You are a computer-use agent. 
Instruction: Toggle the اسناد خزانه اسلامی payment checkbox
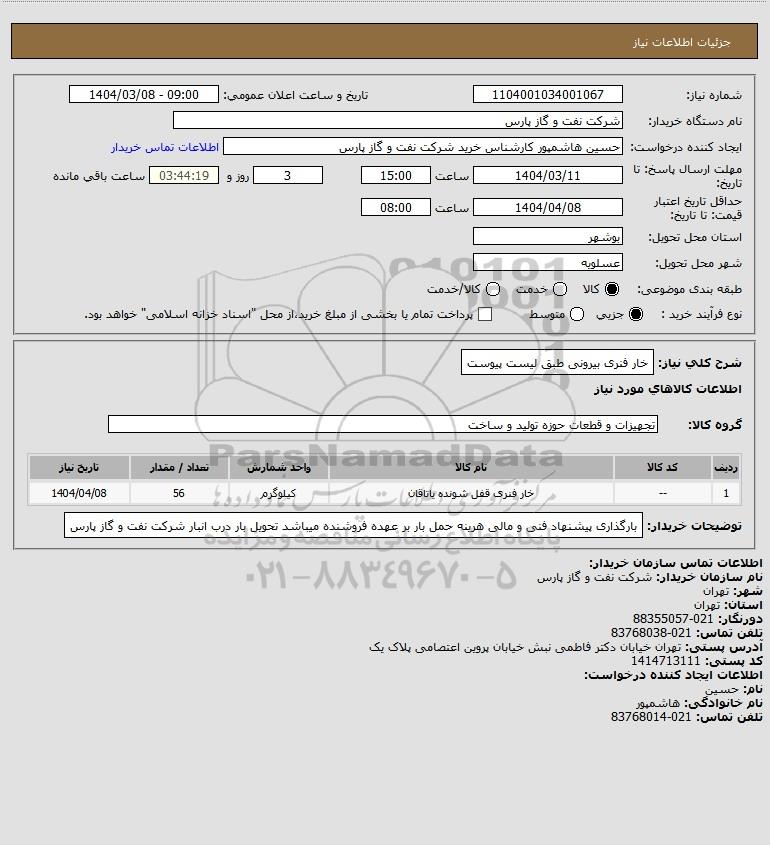(485, 314)
